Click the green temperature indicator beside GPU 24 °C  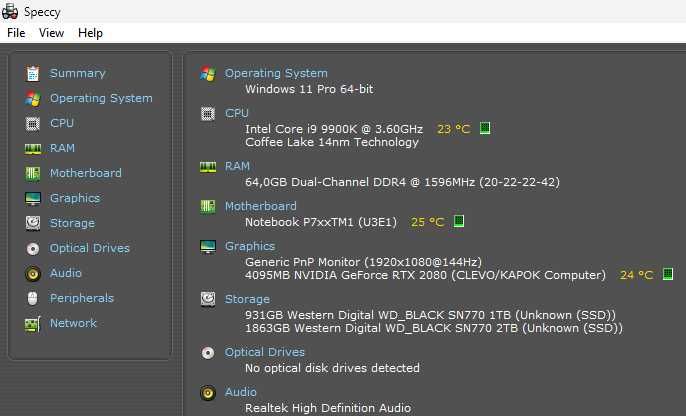click(x=668, y=274)
